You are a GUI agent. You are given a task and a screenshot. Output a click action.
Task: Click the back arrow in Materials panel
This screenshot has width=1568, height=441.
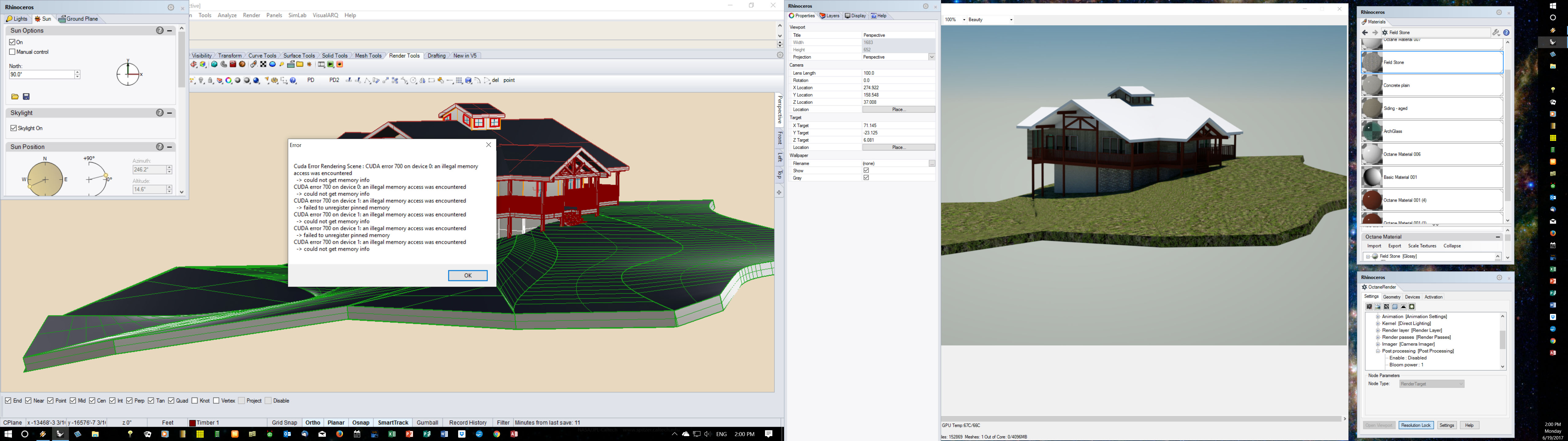(1365, 32)
